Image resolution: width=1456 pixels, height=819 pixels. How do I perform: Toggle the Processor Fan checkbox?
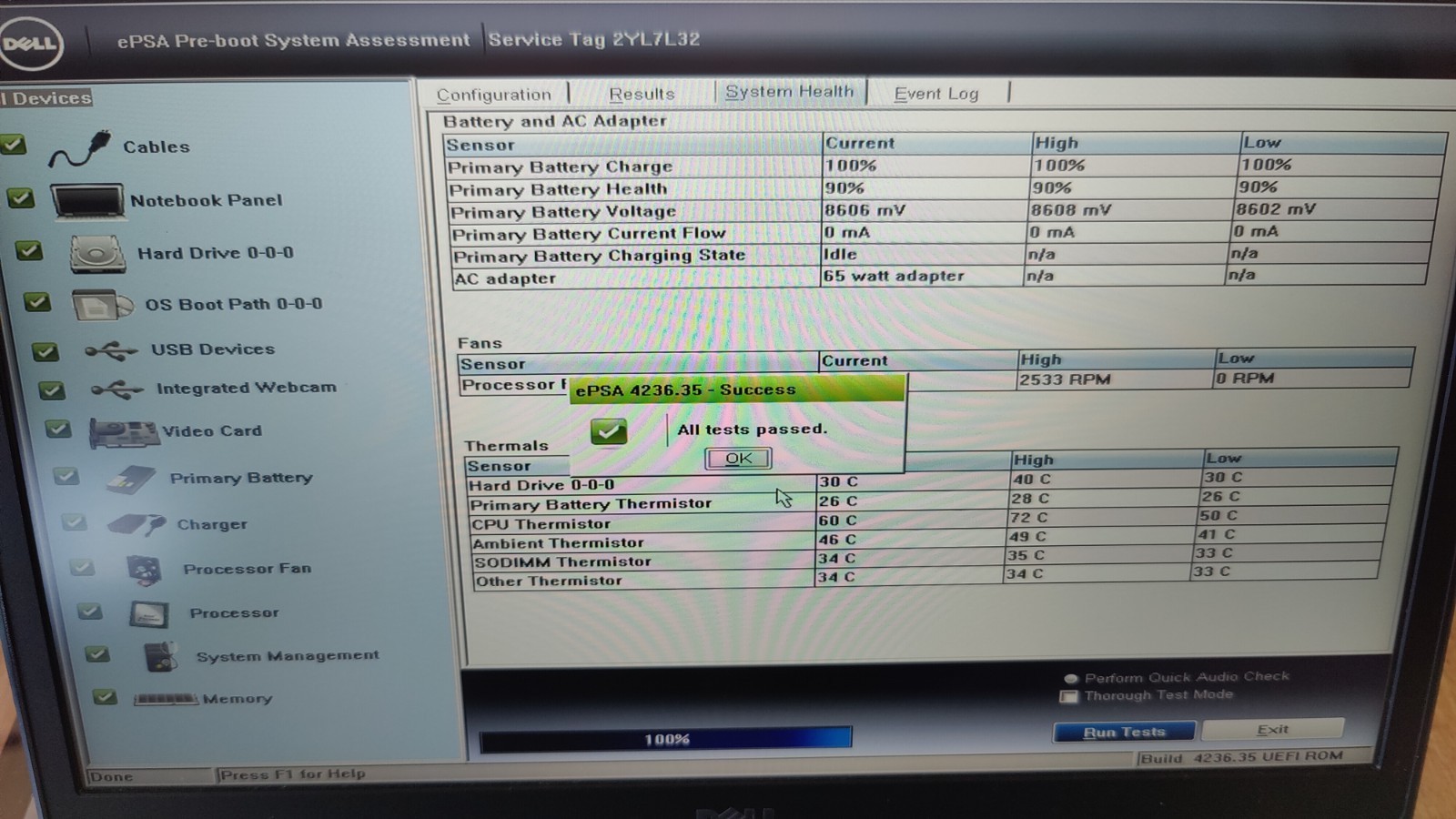(x=82, y=568)
